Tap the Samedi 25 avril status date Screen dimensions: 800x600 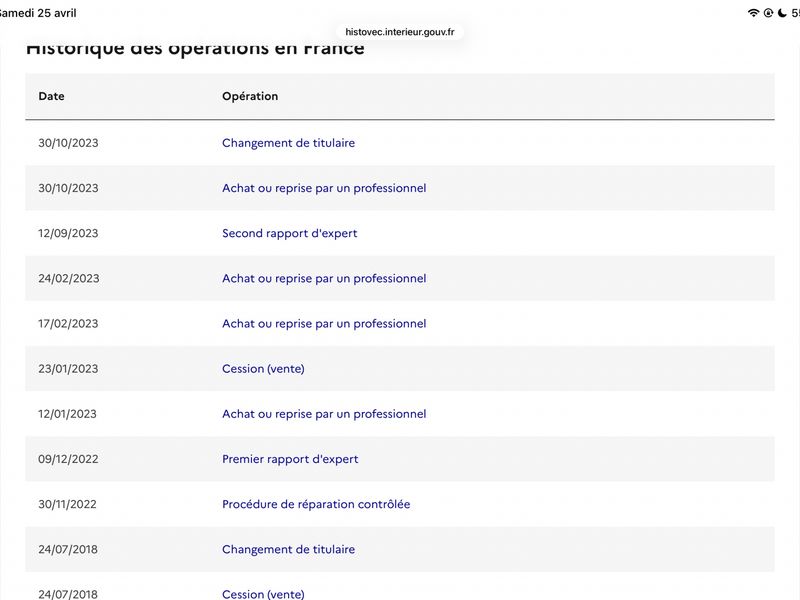(38, 13)
